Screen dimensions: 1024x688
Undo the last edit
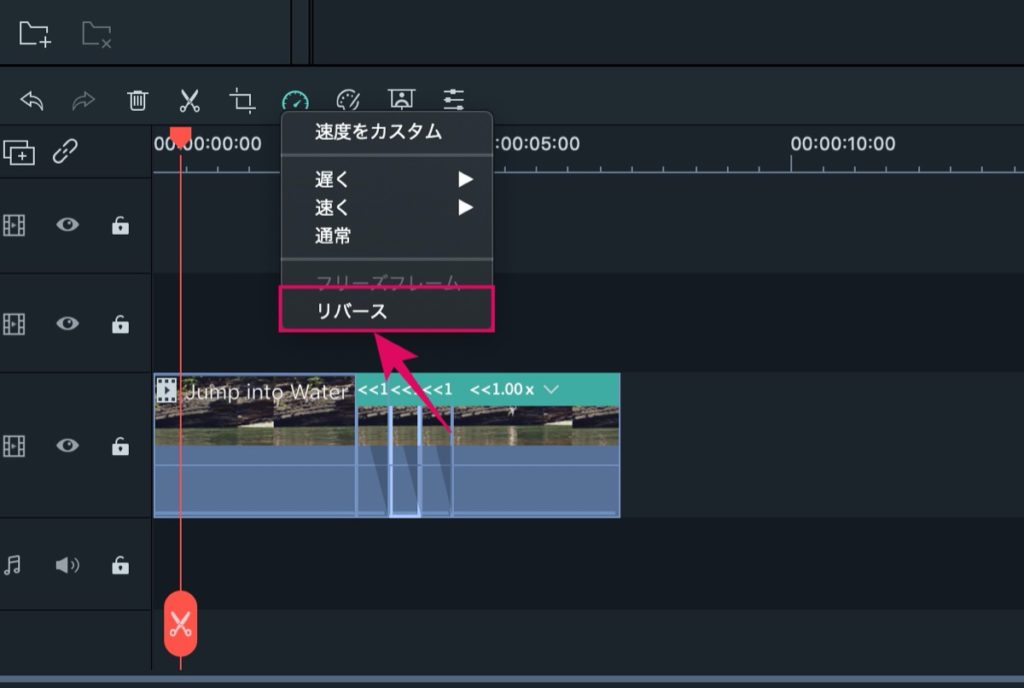click(x=32, y=101)
